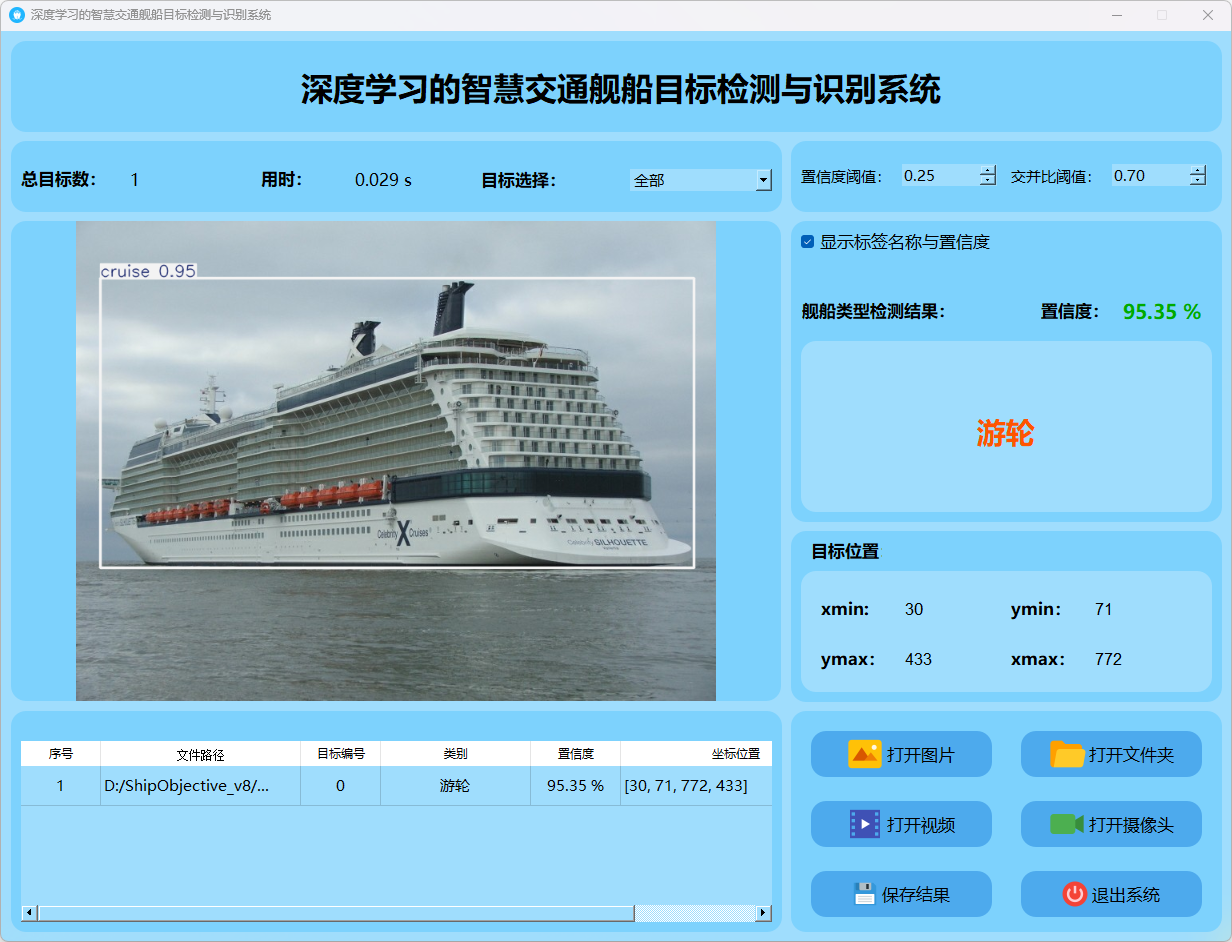Click the film strip icon for Open Video
Viewport: 1232px width, 942px height.
pos(864,824)
